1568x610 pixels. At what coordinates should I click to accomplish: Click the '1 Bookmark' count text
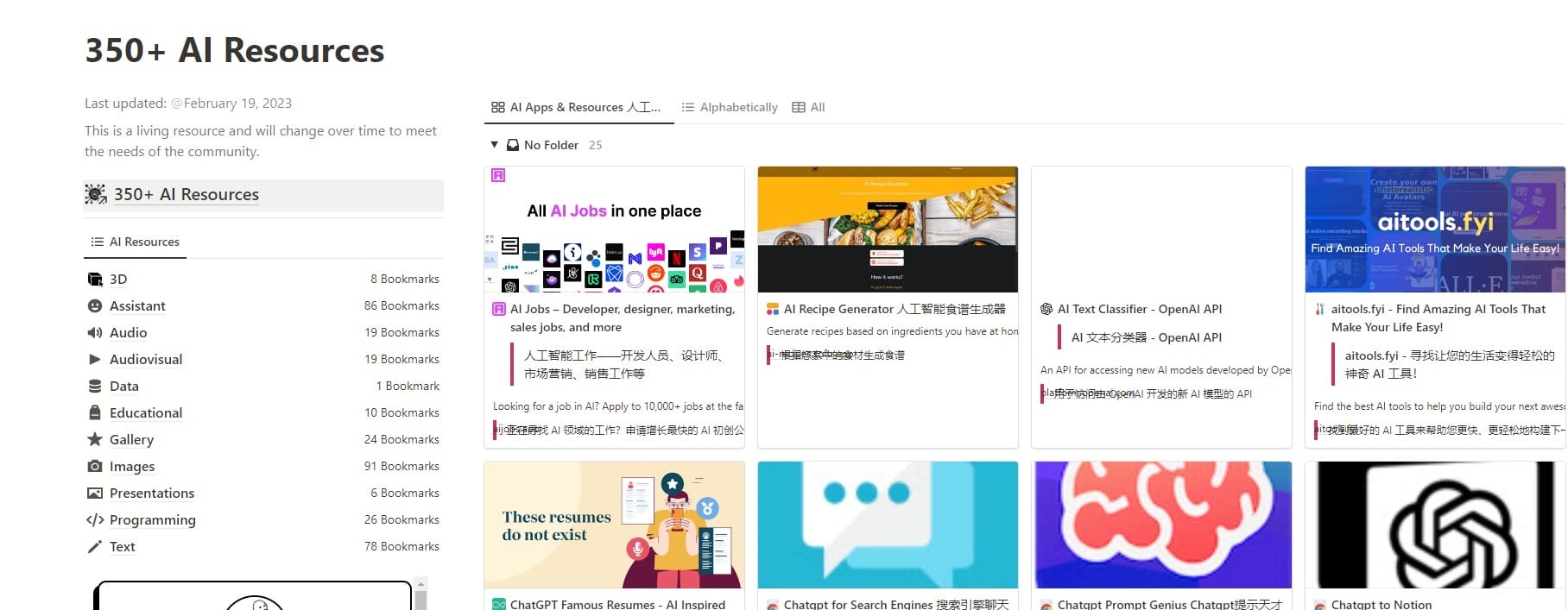pos(408,386)
